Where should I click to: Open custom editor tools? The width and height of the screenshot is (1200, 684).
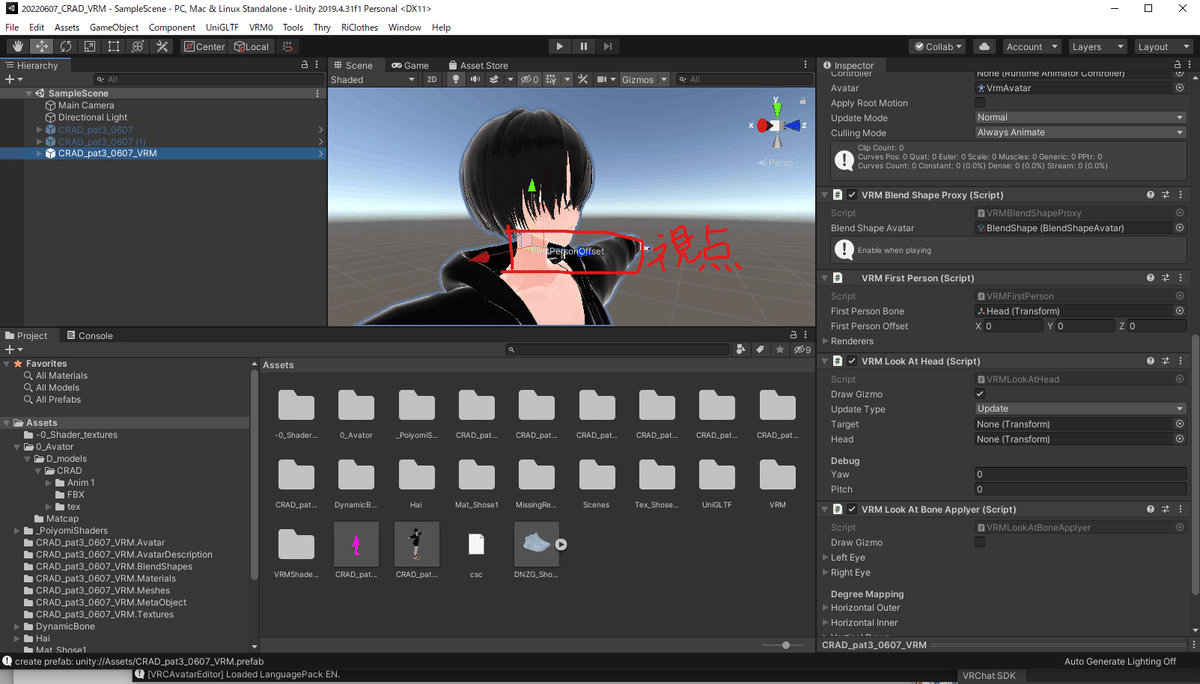pos(162,46)
